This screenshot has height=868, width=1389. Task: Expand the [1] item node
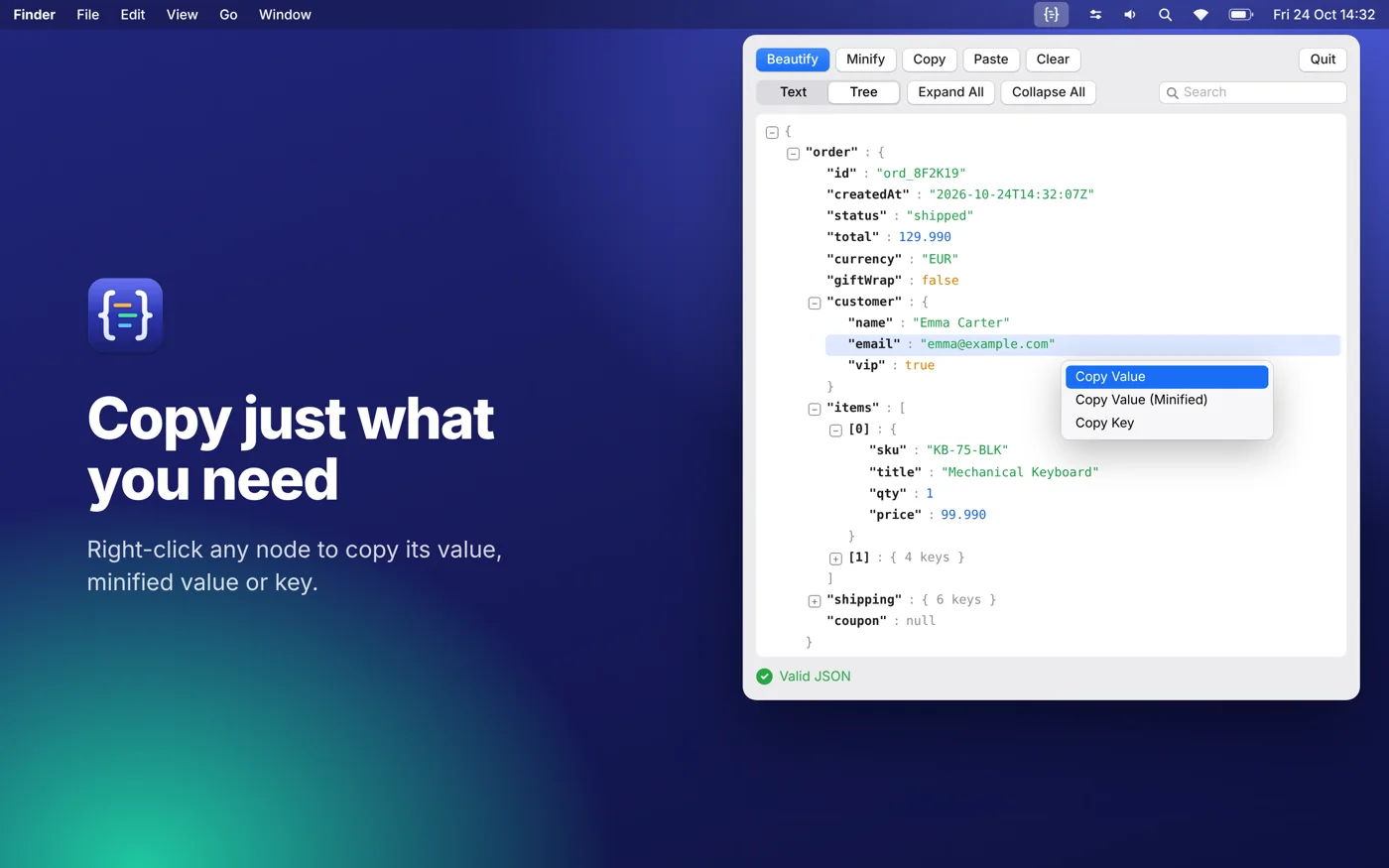835,558
